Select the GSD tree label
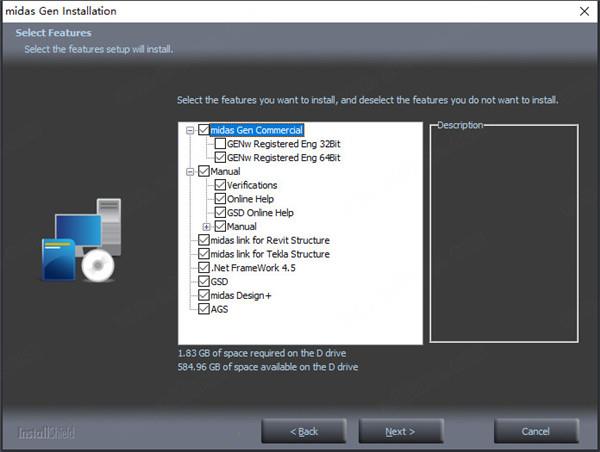 click(219, 282)
